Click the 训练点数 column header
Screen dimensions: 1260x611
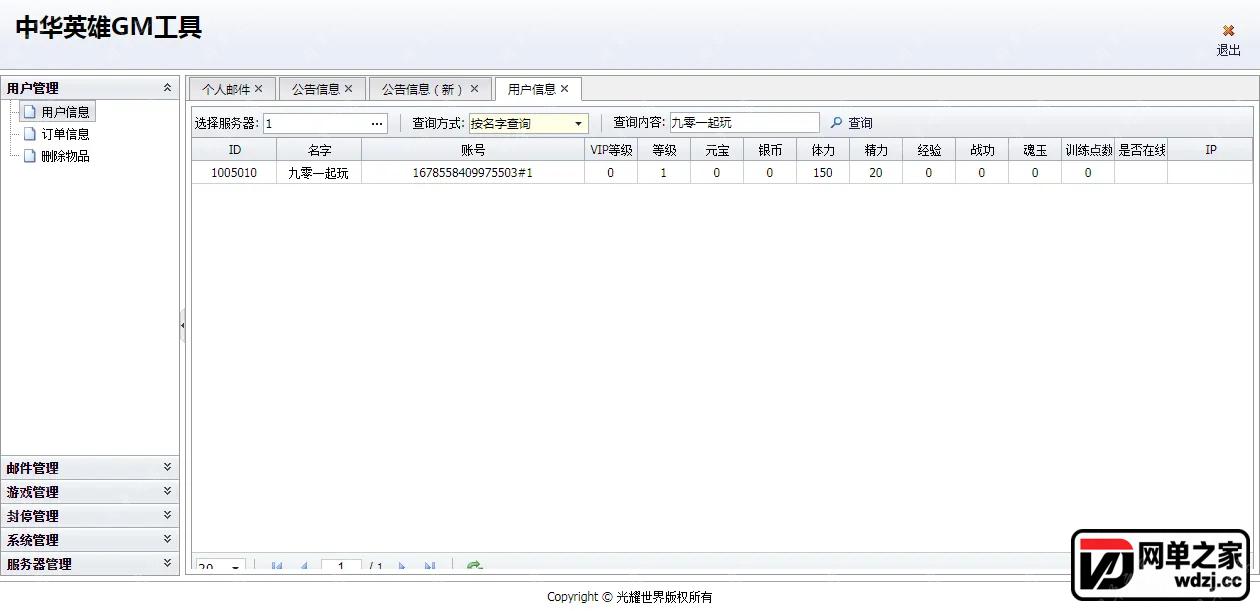(1088, 150)
